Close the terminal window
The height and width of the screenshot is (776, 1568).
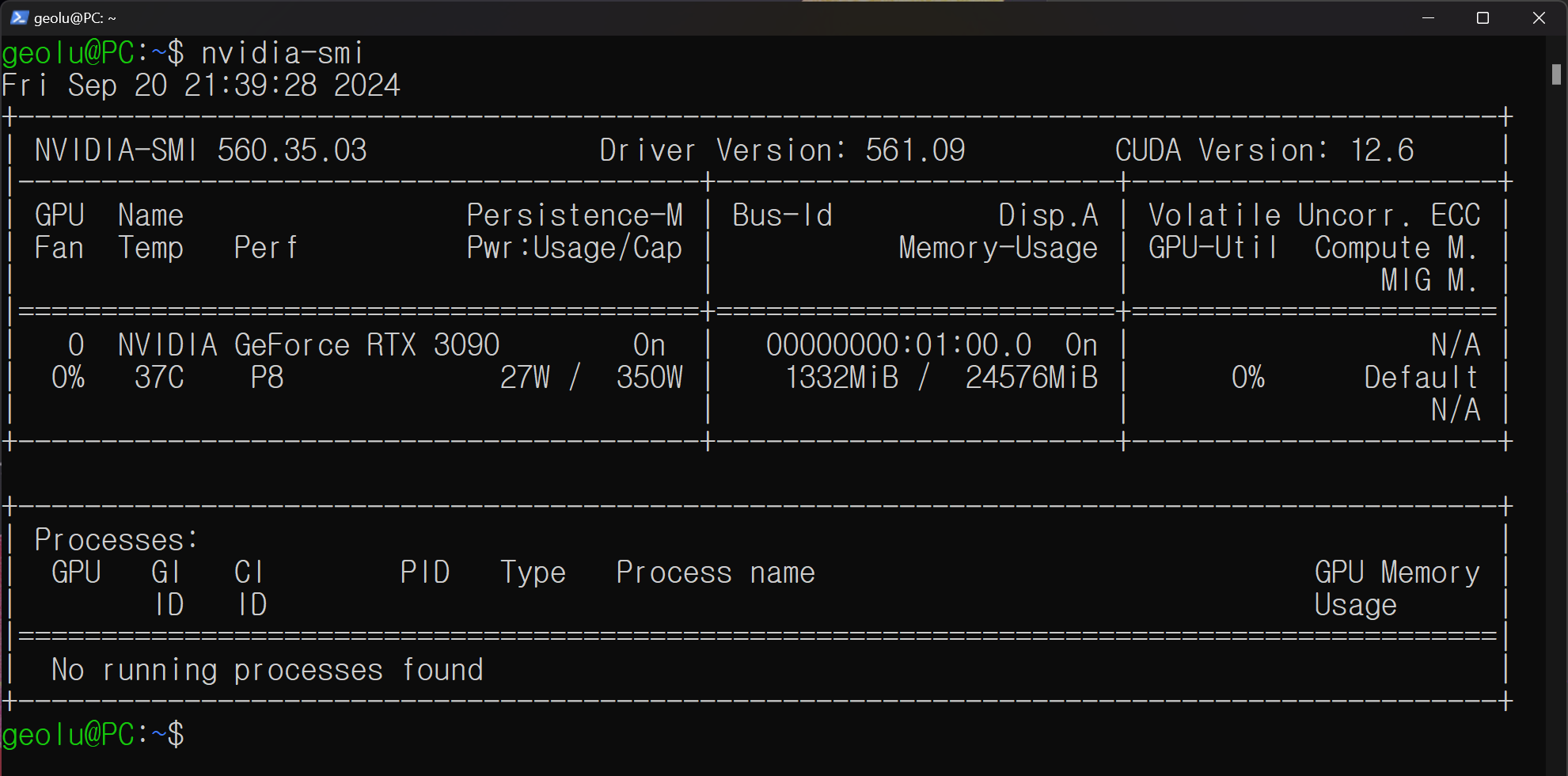point(1539,17)
